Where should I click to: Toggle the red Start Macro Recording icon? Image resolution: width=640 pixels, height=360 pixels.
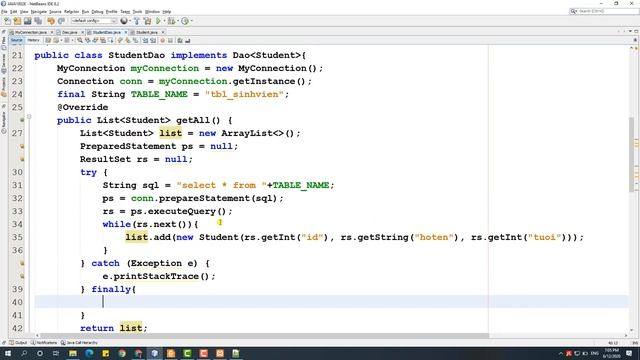click(x=162, y=40)
